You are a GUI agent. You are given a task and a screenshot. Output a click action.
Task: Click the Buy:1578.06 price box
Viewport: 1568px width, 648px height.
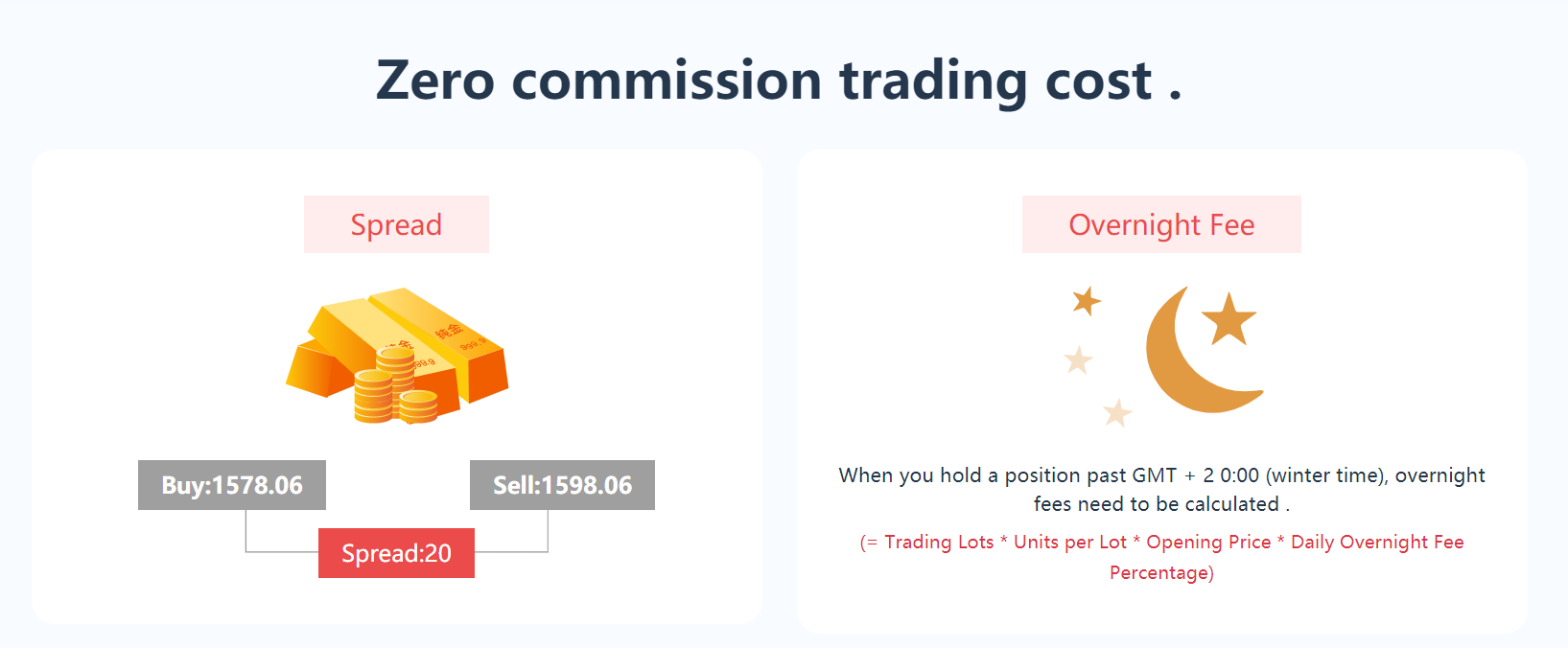[x=232, y=485]
